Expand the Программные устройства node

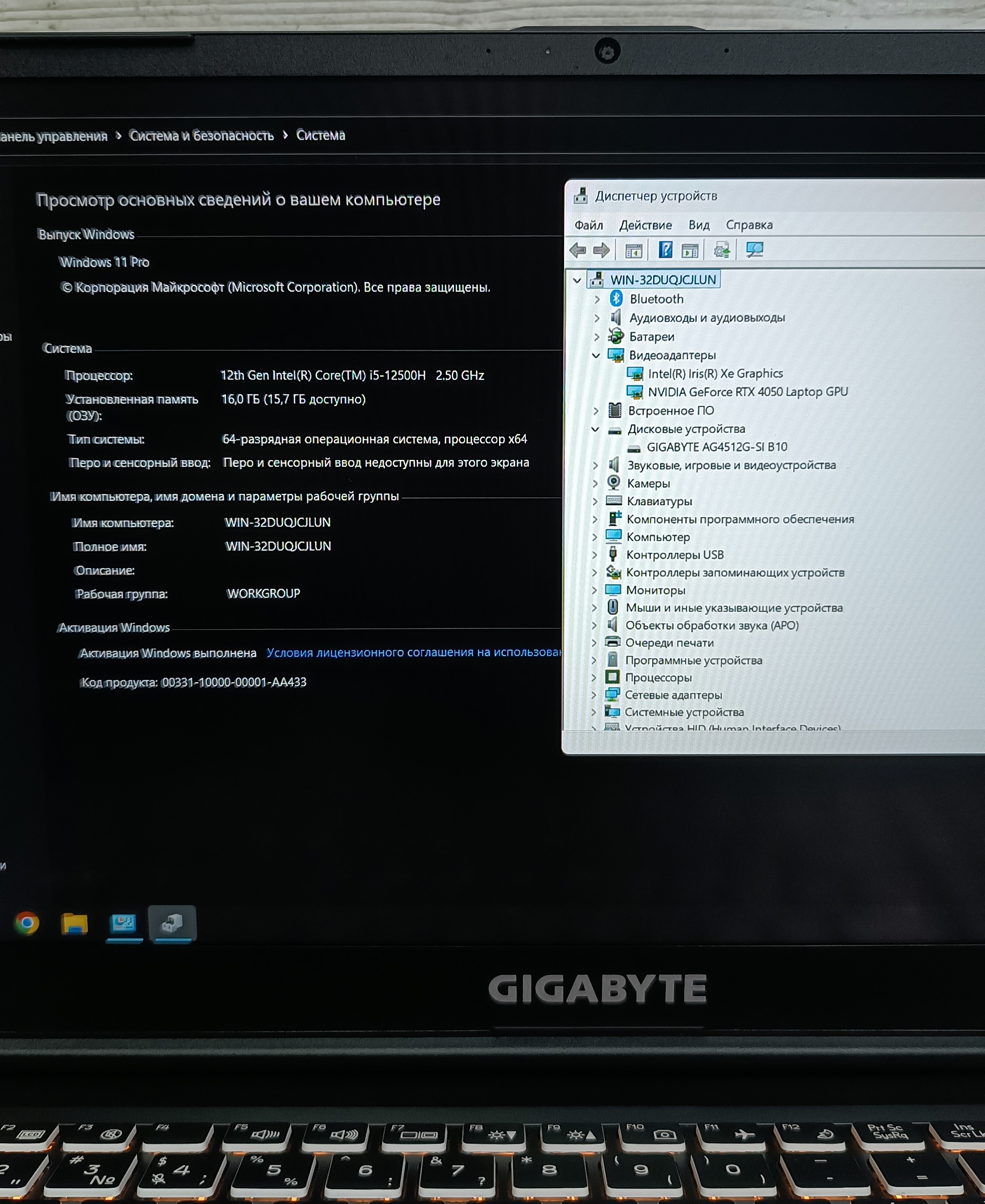593,660
